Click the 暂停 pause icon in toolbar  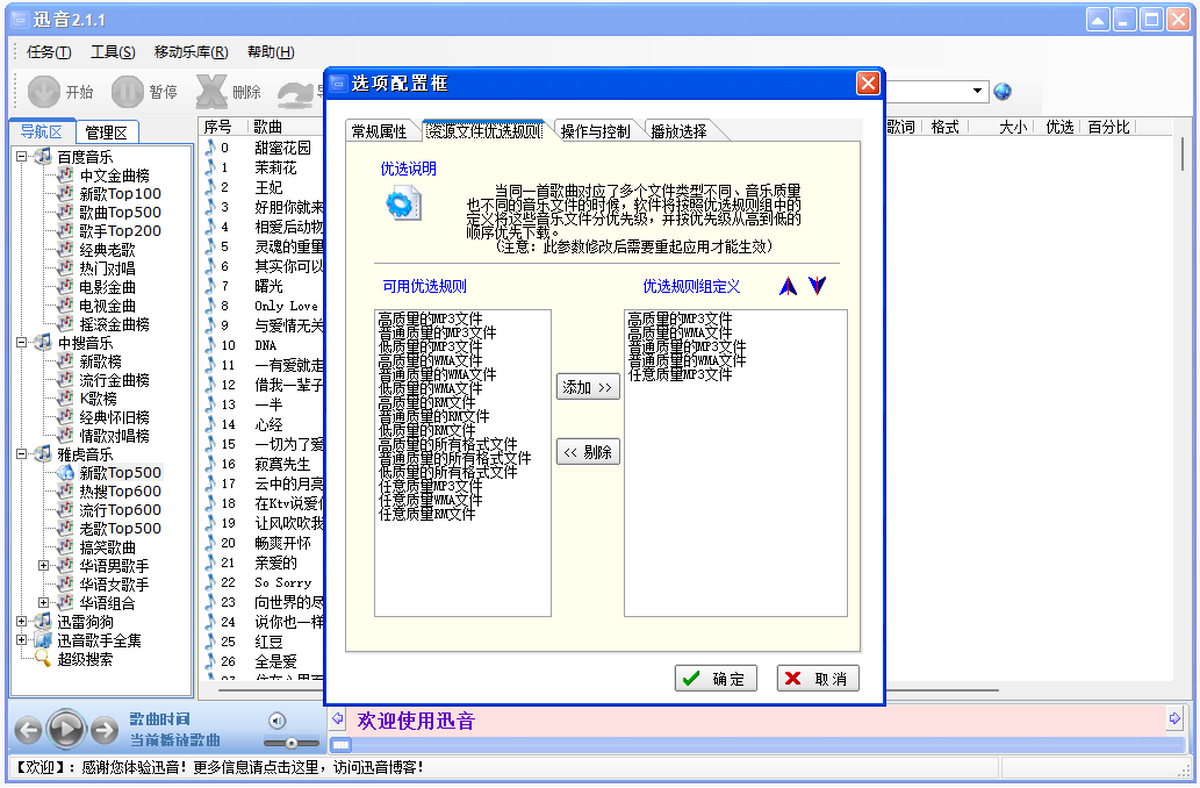127,92
